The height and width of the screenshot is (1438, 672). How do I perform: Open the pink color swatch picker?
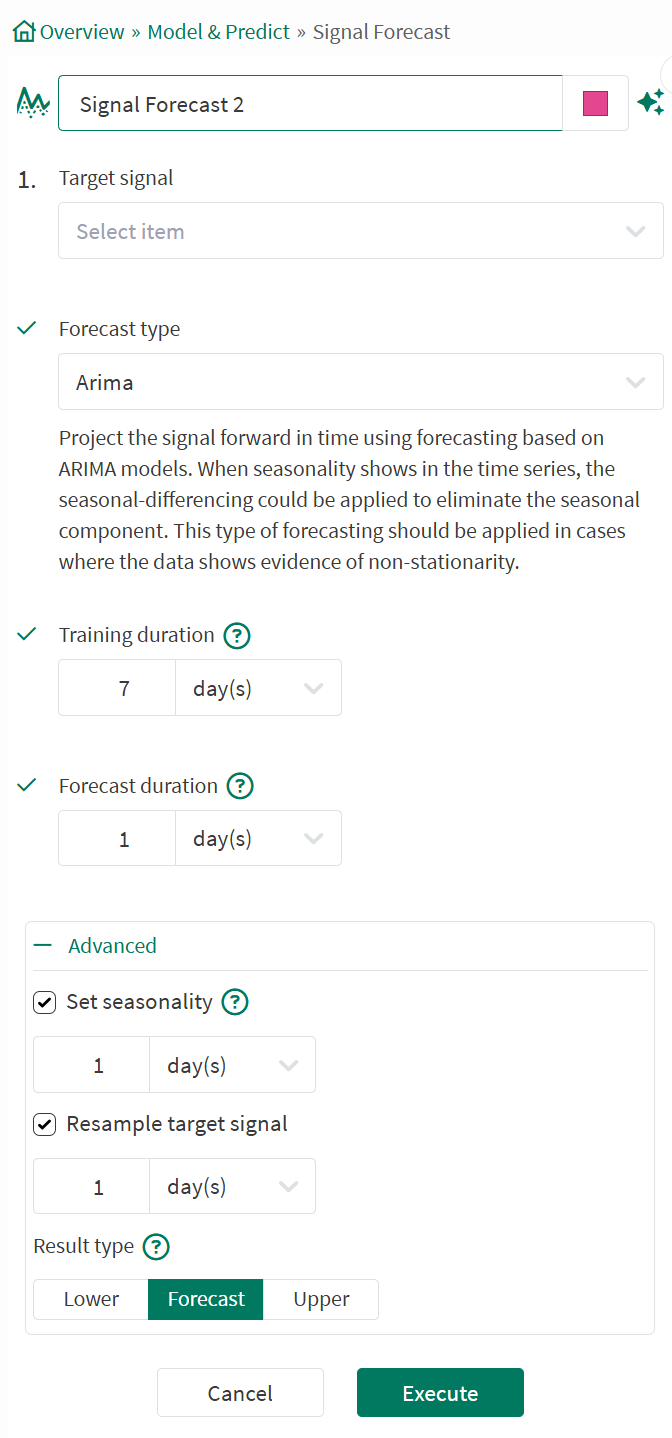click(595, 103)
